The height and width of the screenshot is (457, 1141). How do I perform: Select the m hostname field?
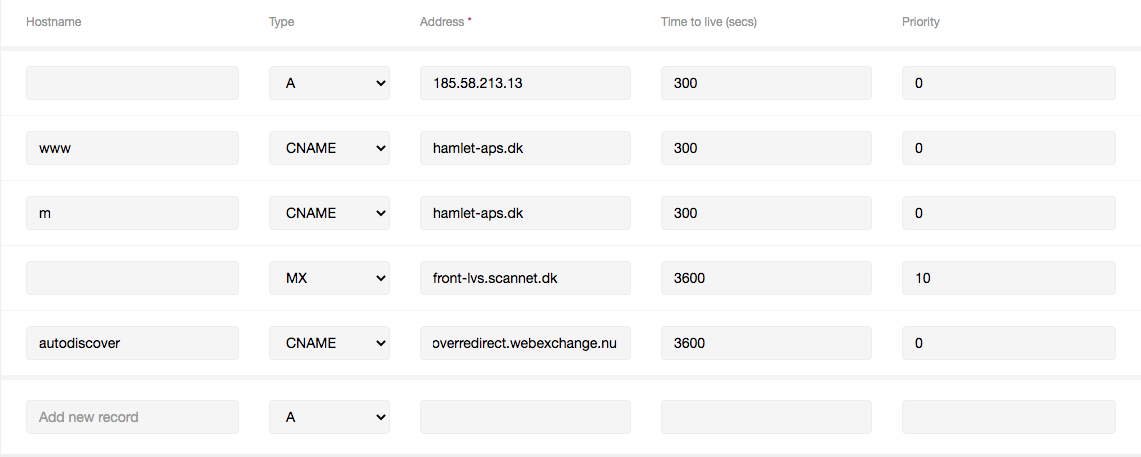[132, 213]
